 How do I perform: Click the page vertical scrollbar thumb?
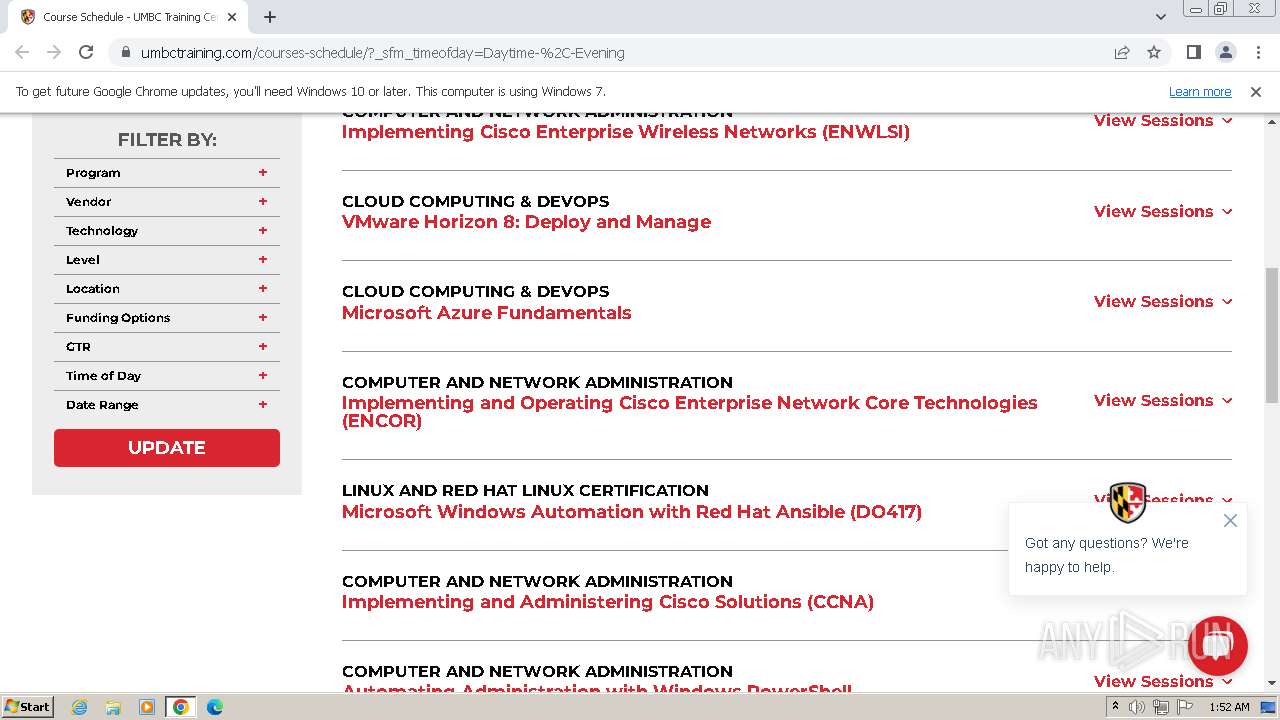tap(1272, 335)
